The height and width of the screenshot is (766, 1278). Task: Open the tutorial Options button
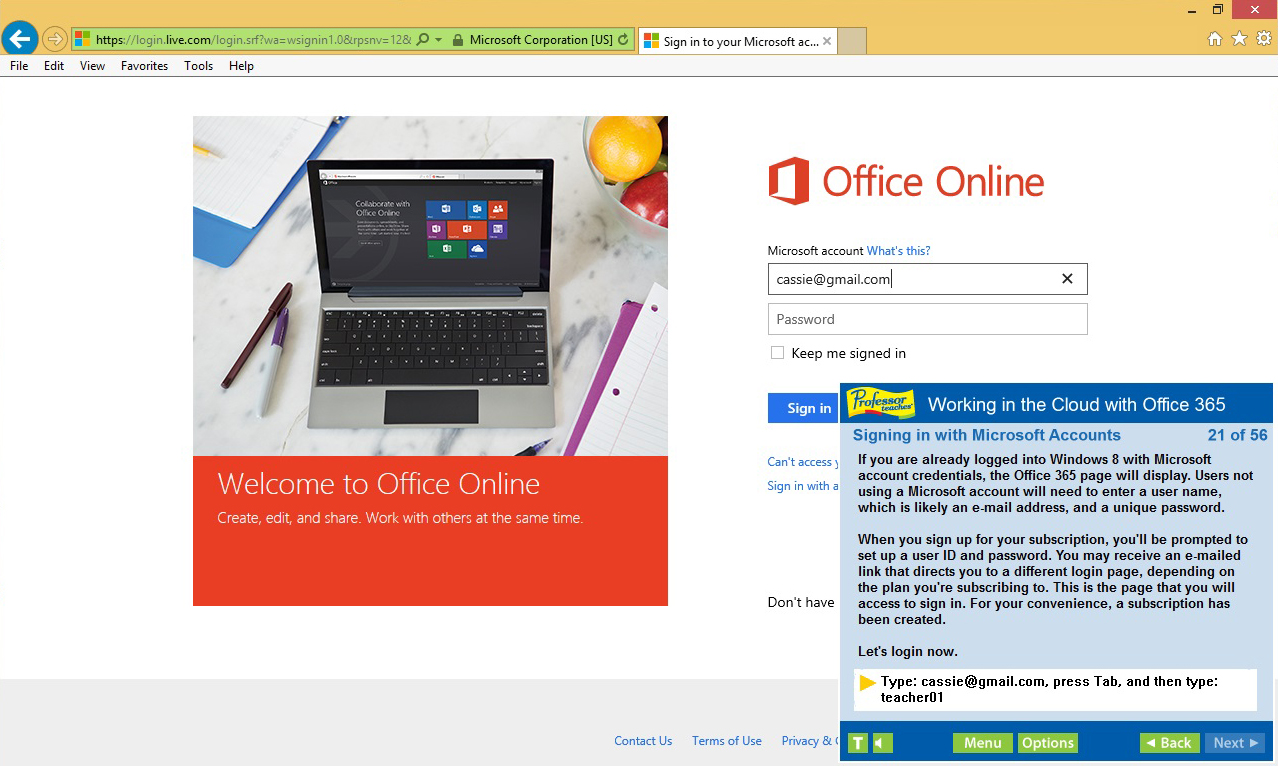pos(1047,743)
